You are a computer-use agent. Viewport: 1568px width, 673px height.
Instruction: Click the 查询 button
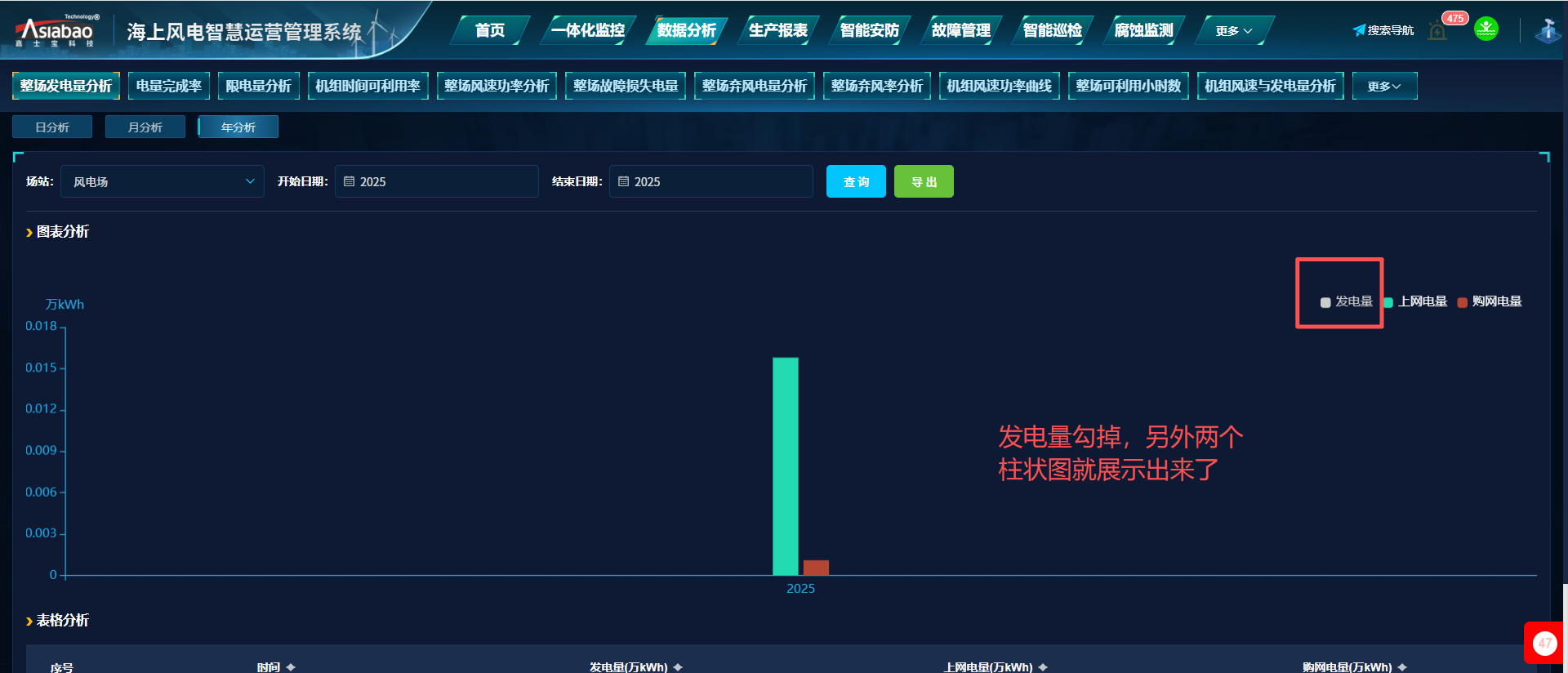(856, 181)
